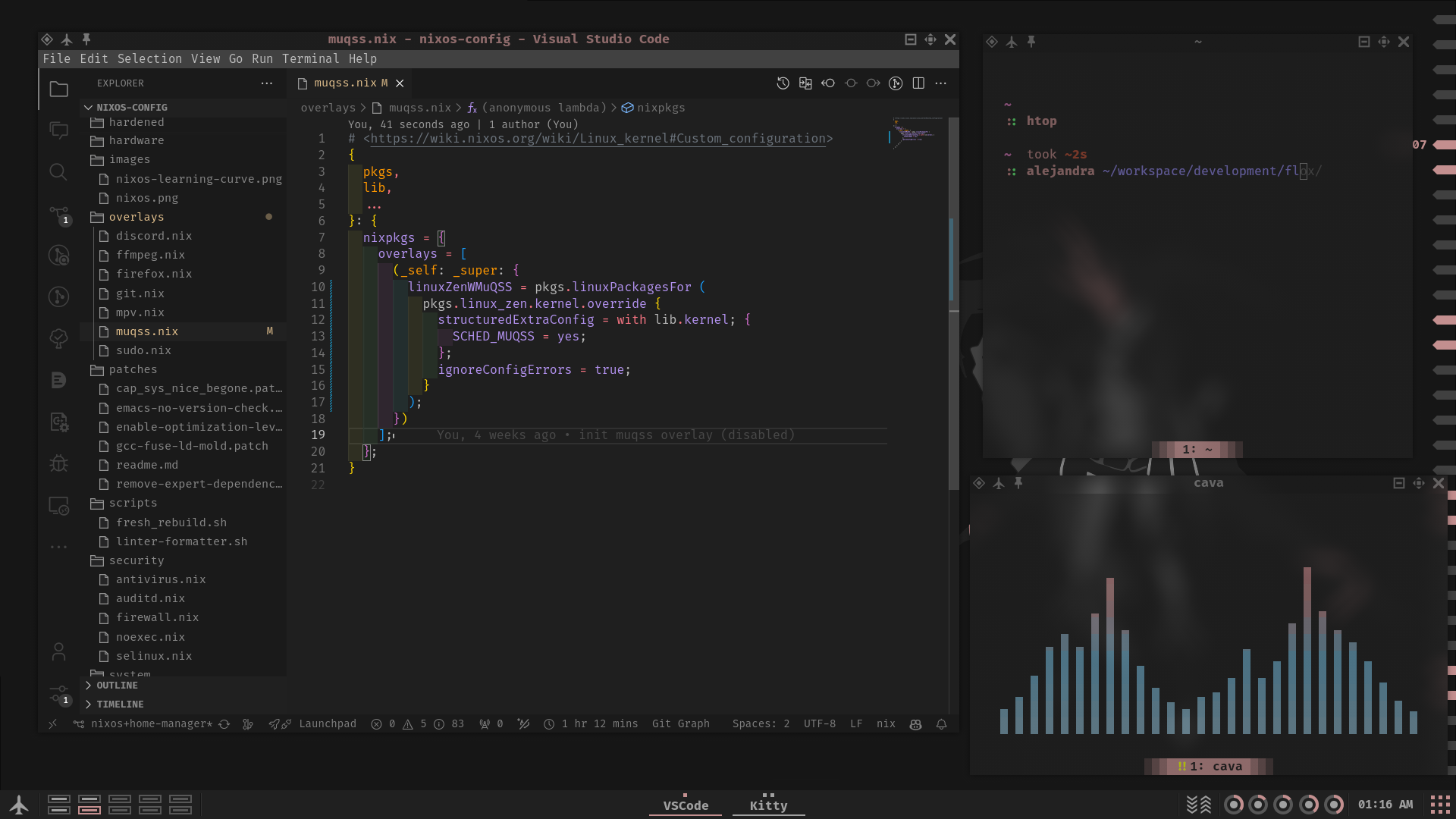The width and height of the screenshot is (1456, 819).
Task: Change indentation via Spaces: 2
Action: click(x=761, y=724)
